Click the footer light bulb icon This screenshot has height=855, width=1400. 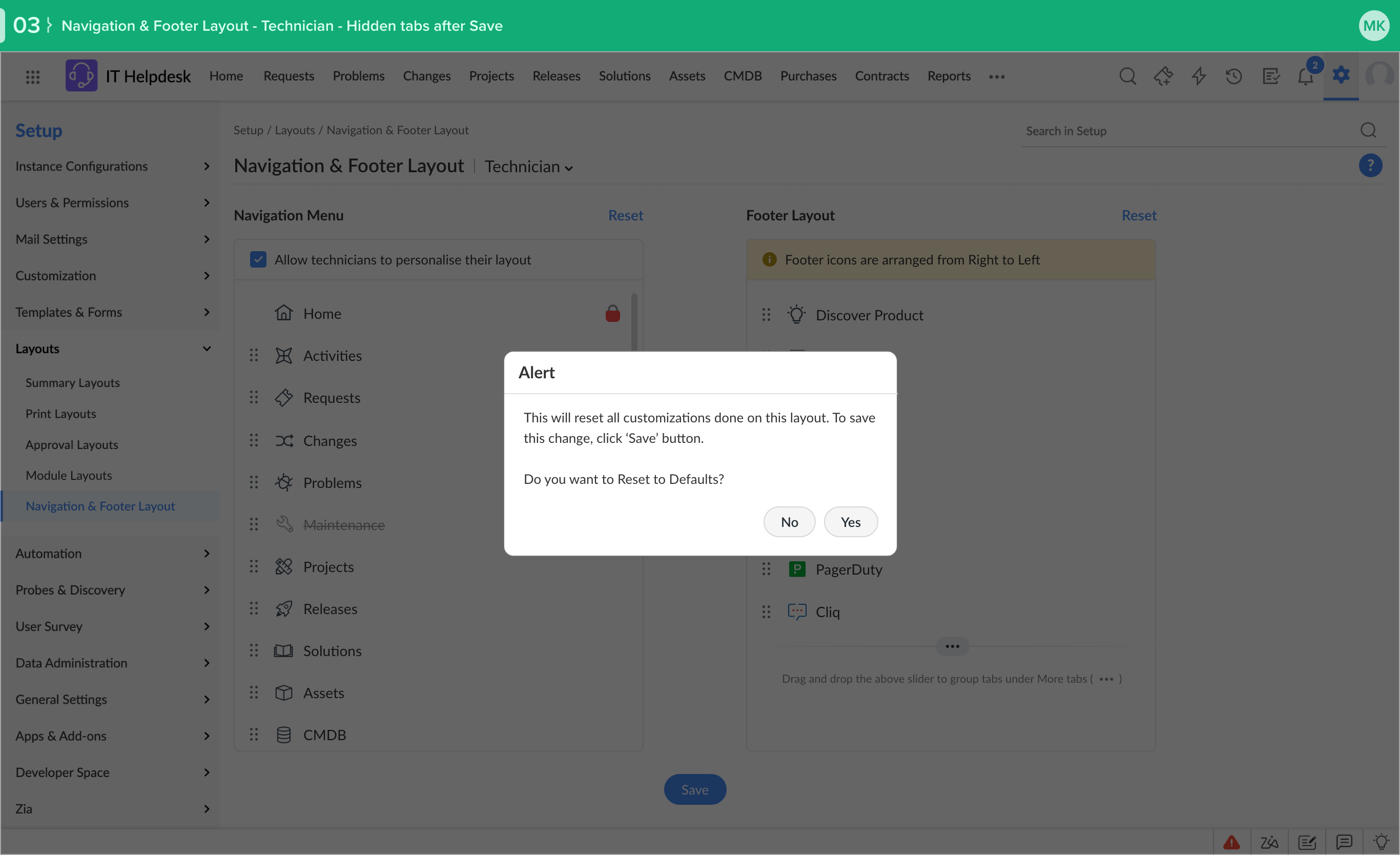point(1381,841)
